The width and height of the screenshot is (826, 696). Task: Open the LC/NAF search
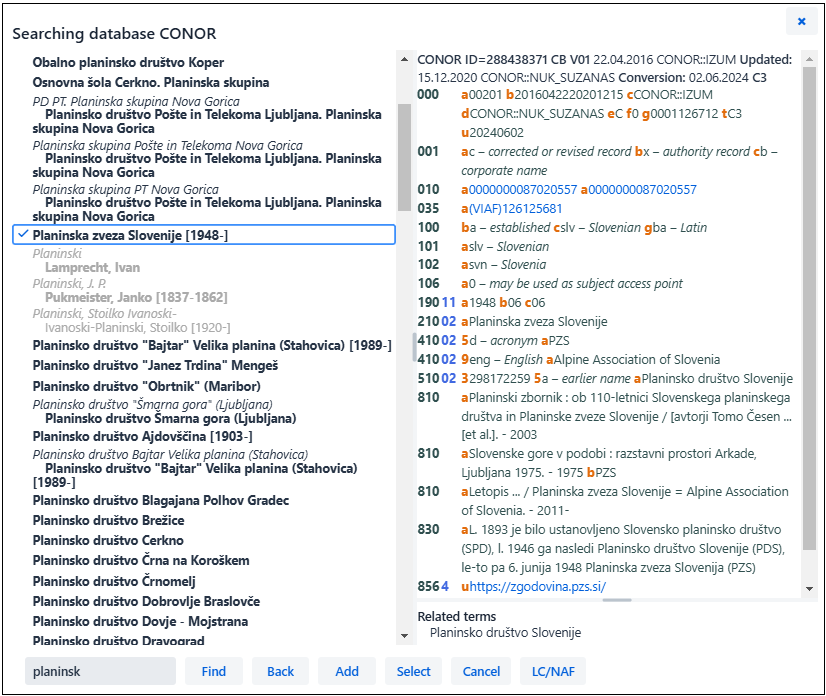tap(553, 671)
